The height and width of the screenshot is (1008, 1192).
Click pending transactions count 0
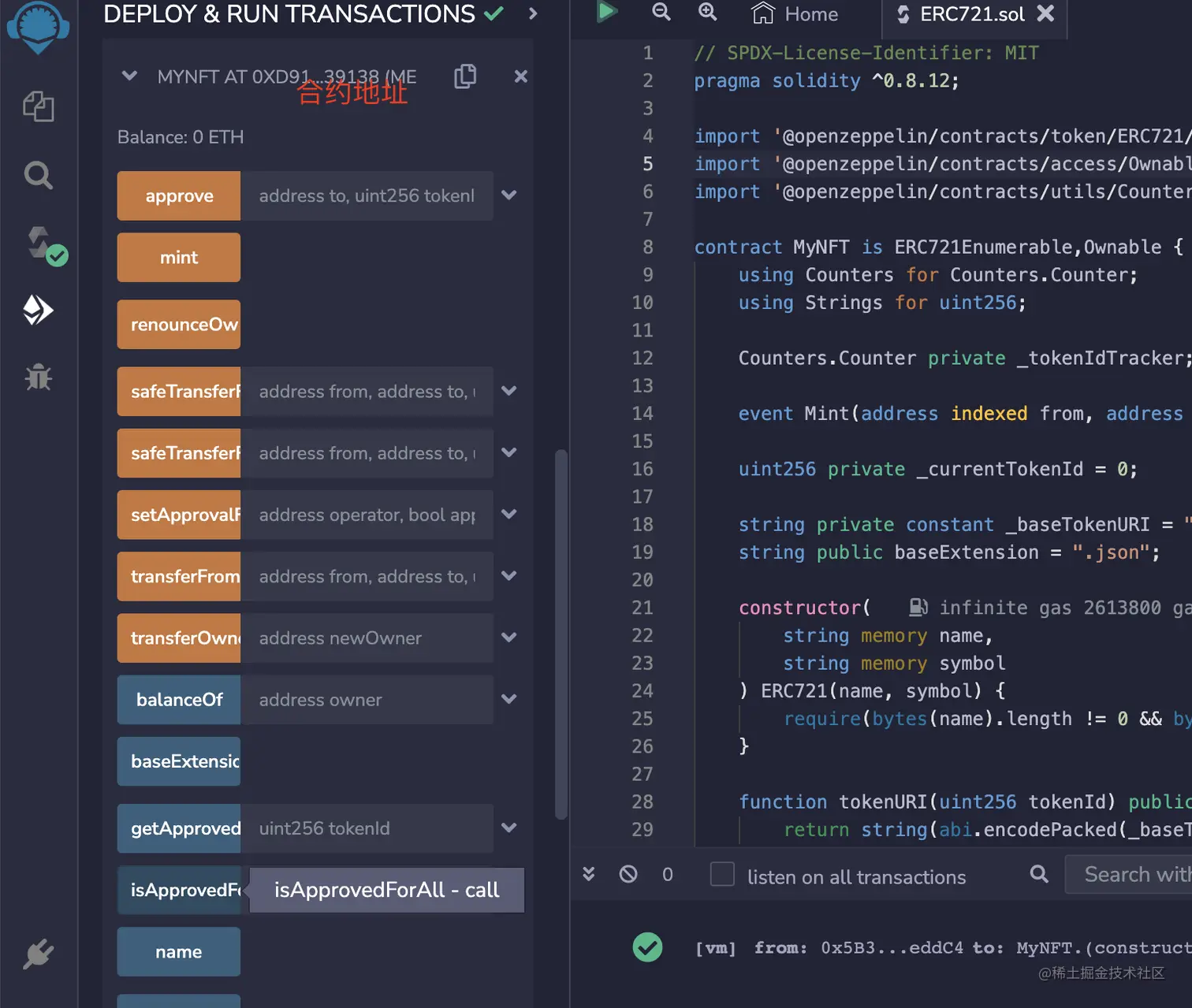(x=668, y=874)
